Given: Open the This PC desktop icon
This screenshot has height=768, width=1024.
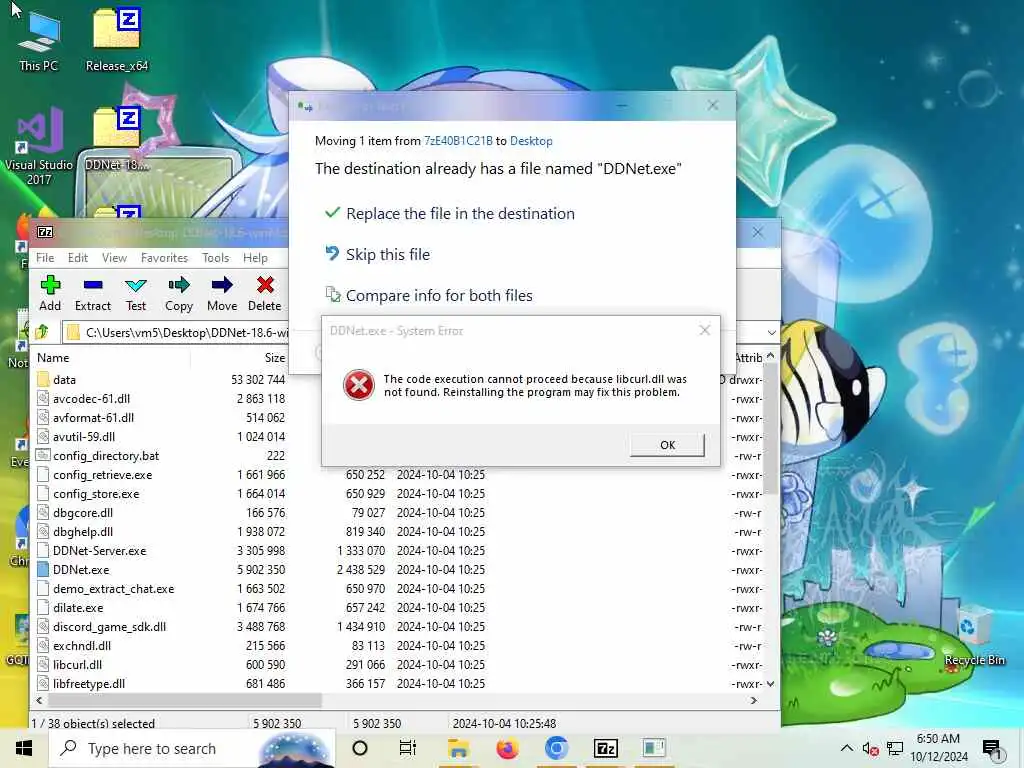Looking at the screenshot, I should point(39,40).
